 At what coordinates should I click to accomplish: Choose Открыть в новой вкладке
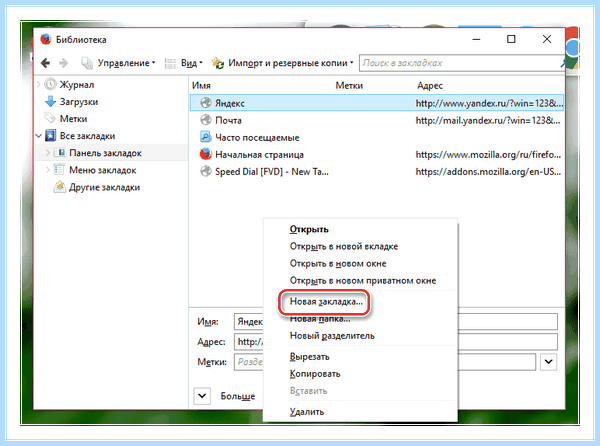pyautogui.click(x=344, y=246)
